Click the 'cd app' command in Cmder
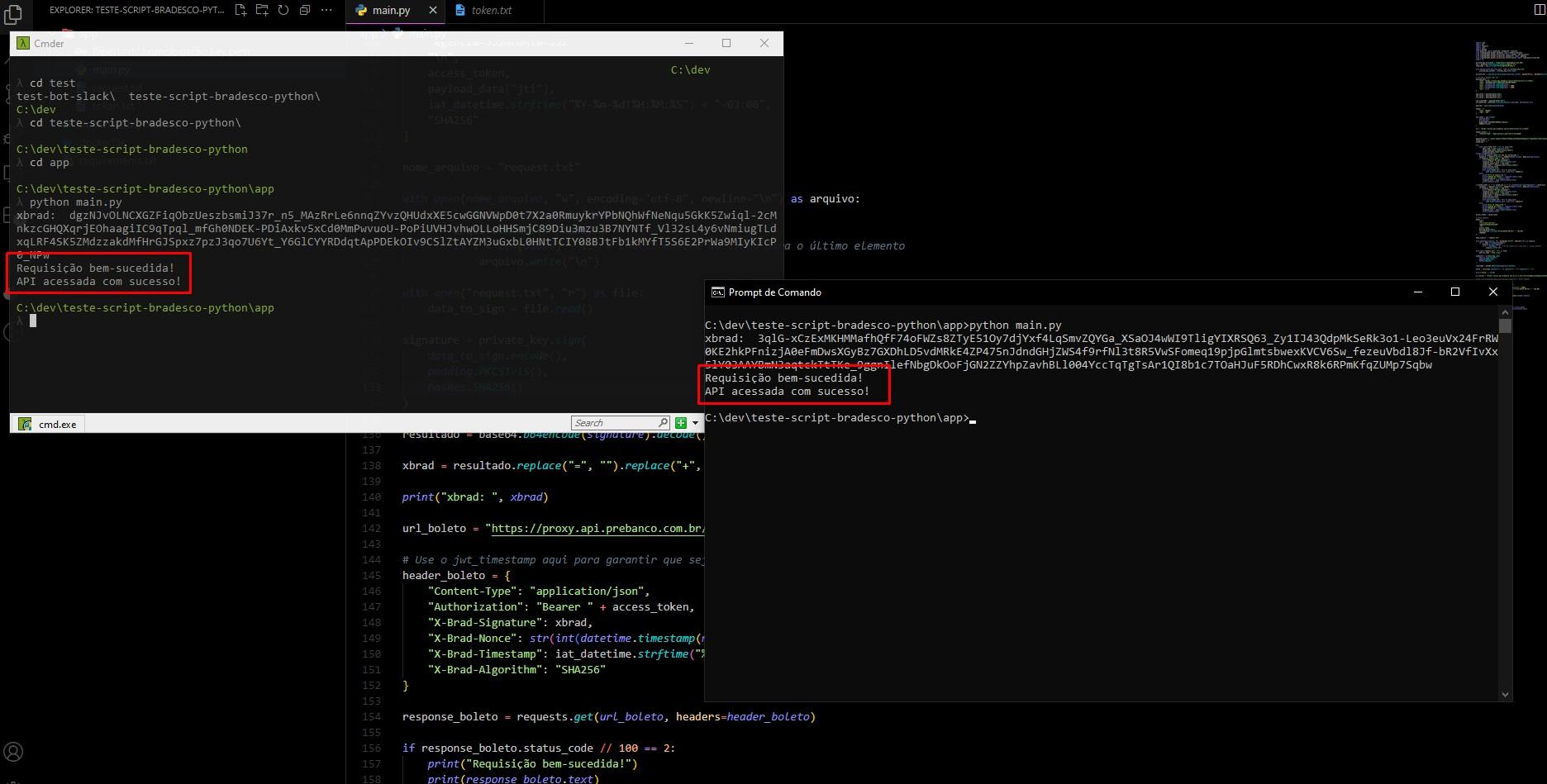 tap(50, 162)
